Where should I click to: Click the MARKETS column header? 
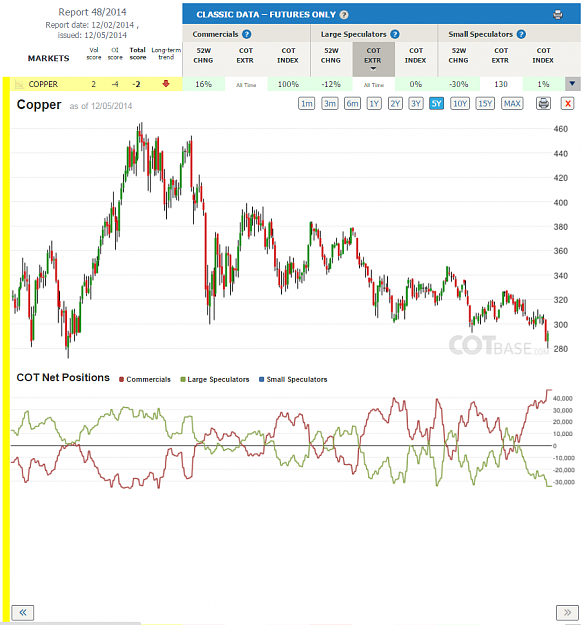(49, 59)
